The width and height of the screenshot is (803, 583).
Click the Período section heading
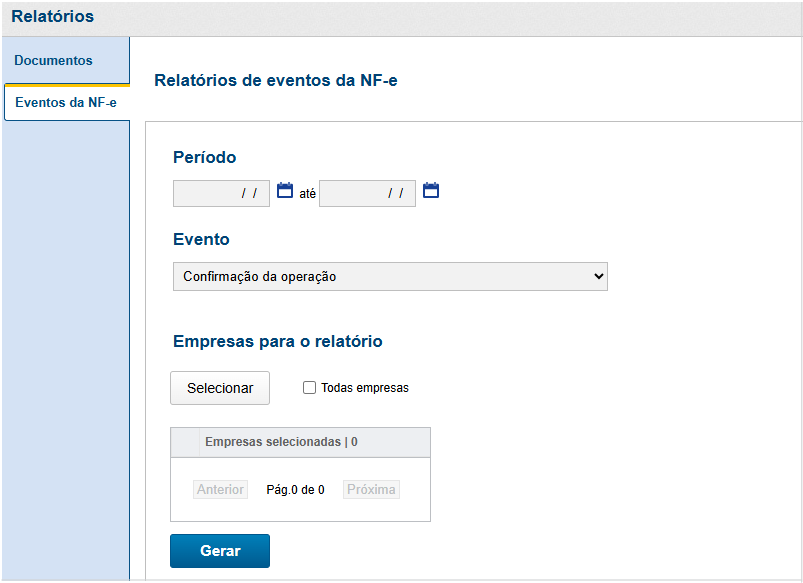click(x=205, y=157)
